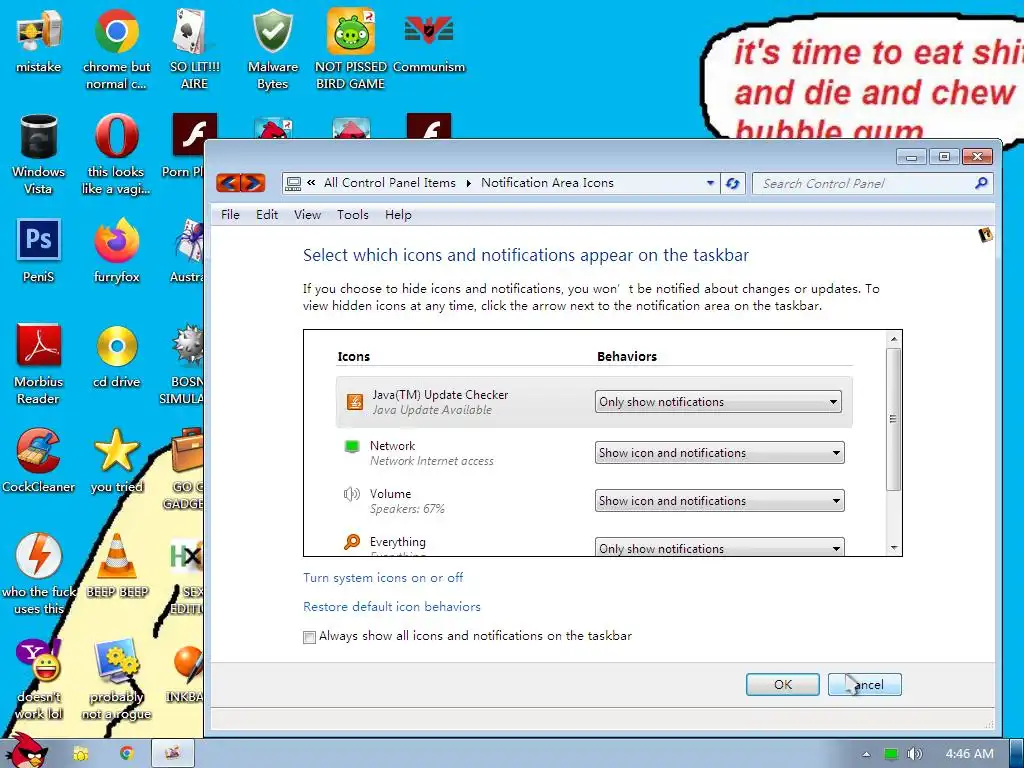Open the taskbar explorer folder icon

(x=80, y=753)
